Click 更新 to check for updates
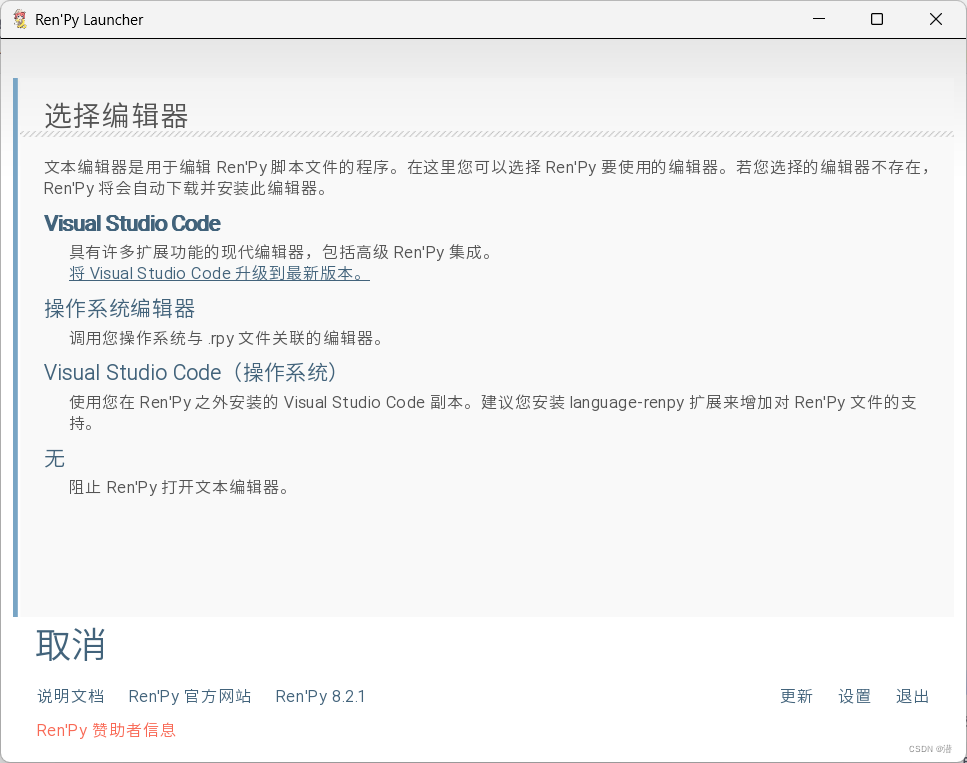The height and width of the screenshot is (763, 967). click(796, 696)
